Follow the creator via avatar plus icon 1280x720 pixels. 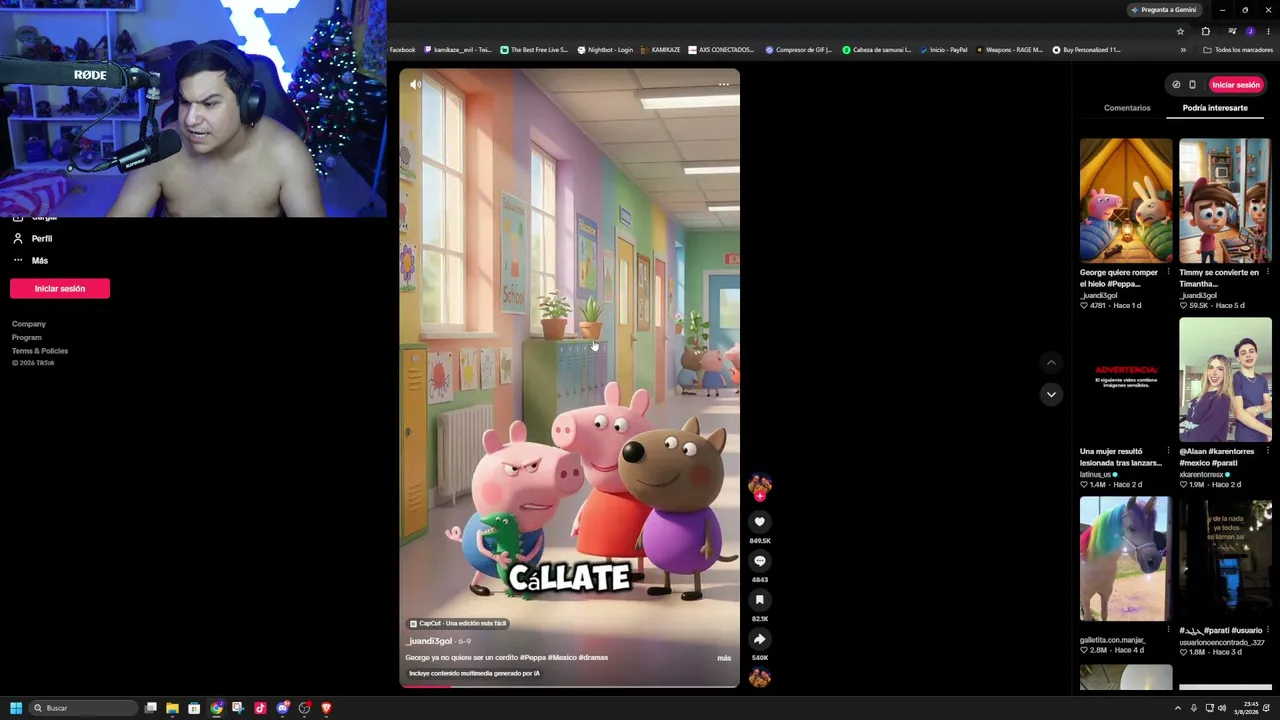(760, 496)
